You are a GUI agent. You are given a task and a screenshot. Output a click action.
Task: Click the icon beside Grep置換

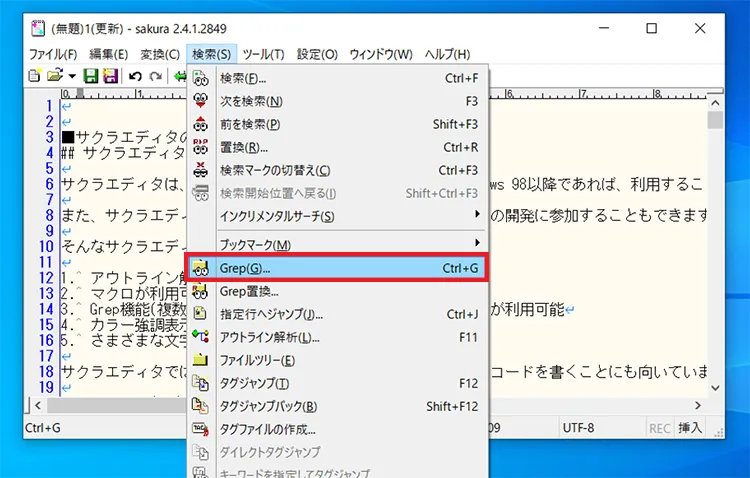pyautogui.click(x=200, y=291)
